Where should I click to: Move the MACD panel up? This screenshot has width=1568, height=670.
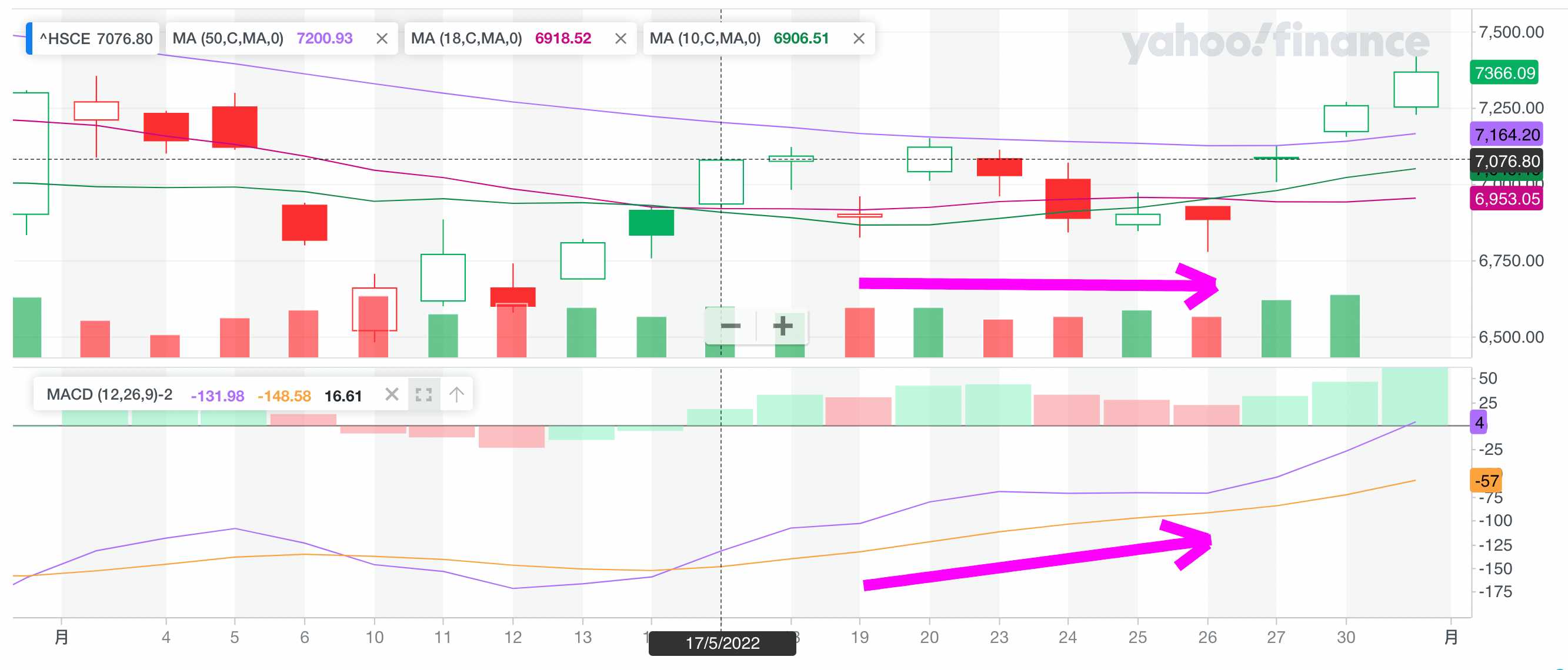click(x=456, y=394)
